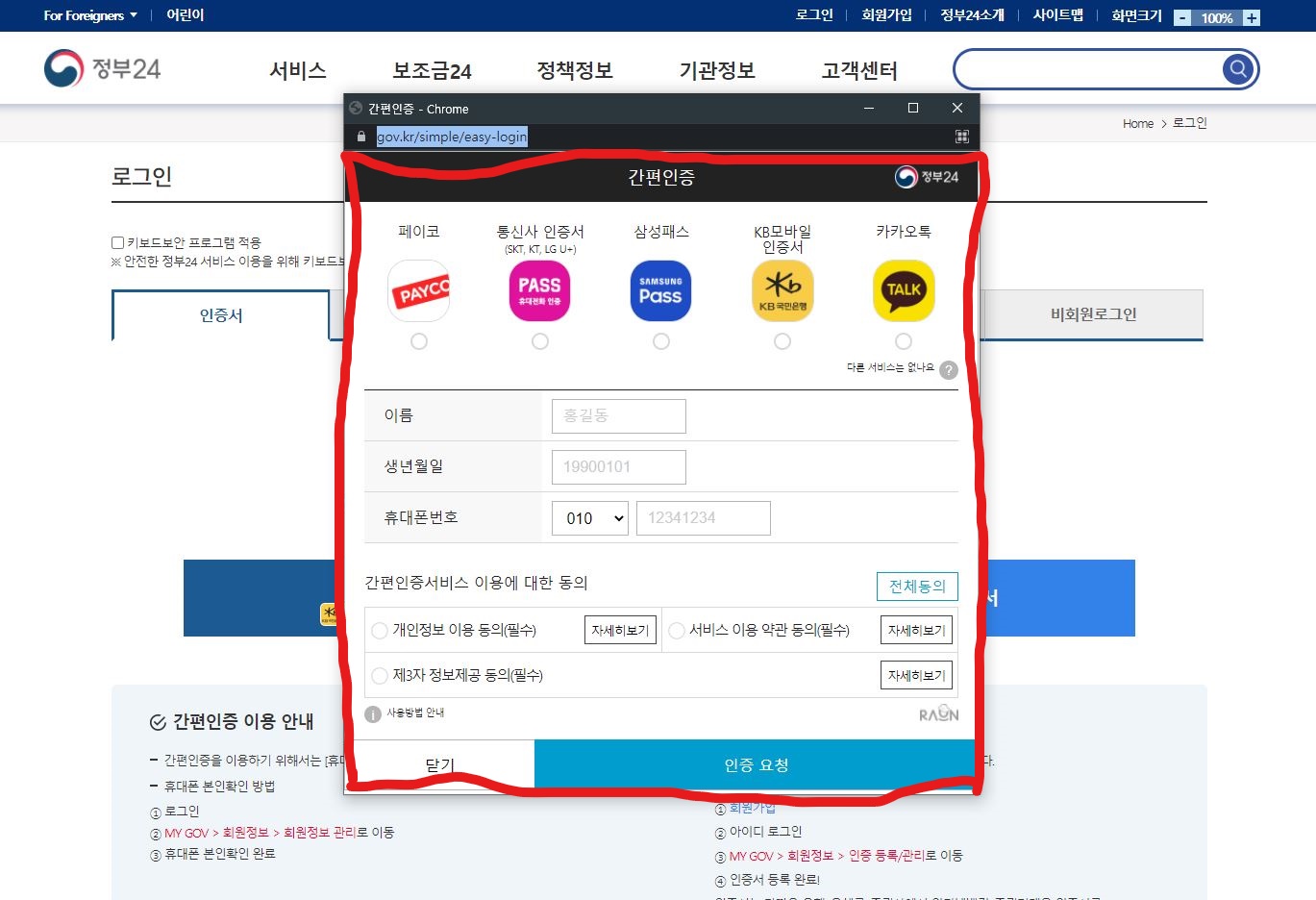Viewport: 1316px width, 900px height.
Task: Switch to the 비회원로그인 tab
Action: (1094, 314)
